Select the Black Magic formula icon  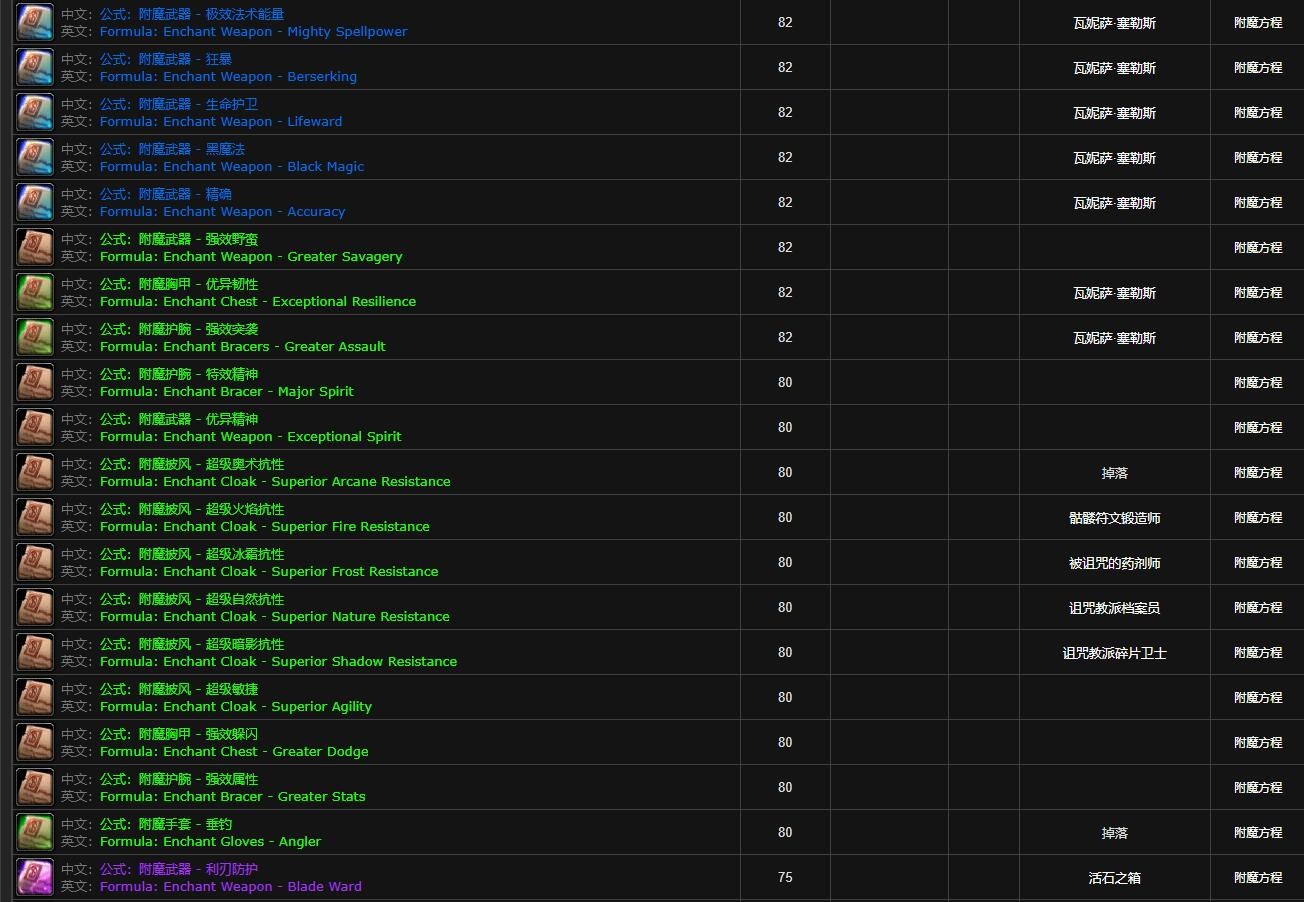pyautogui.click(x=35, y=157)
